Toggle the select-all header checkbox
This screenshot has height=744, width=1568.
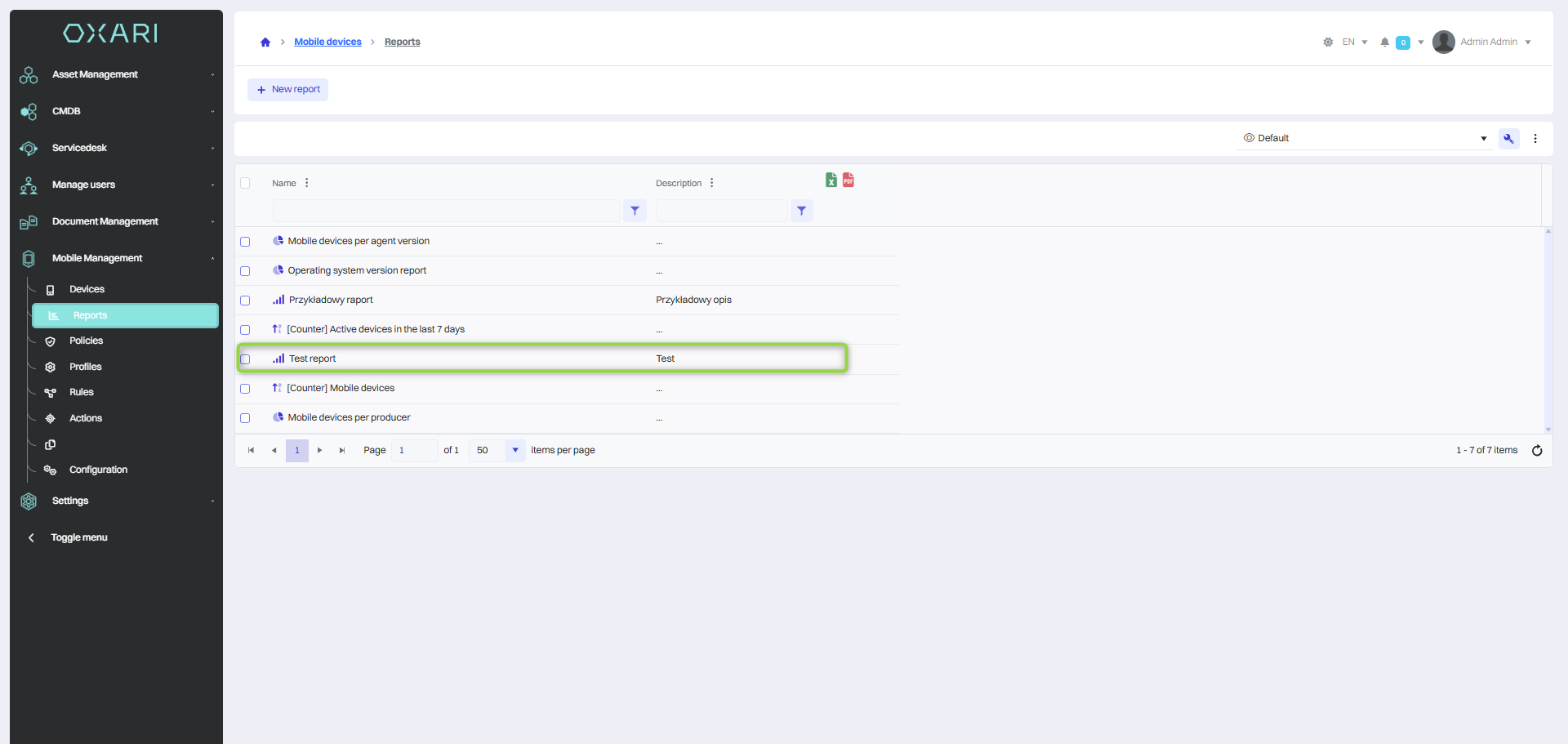coord(245,183)
